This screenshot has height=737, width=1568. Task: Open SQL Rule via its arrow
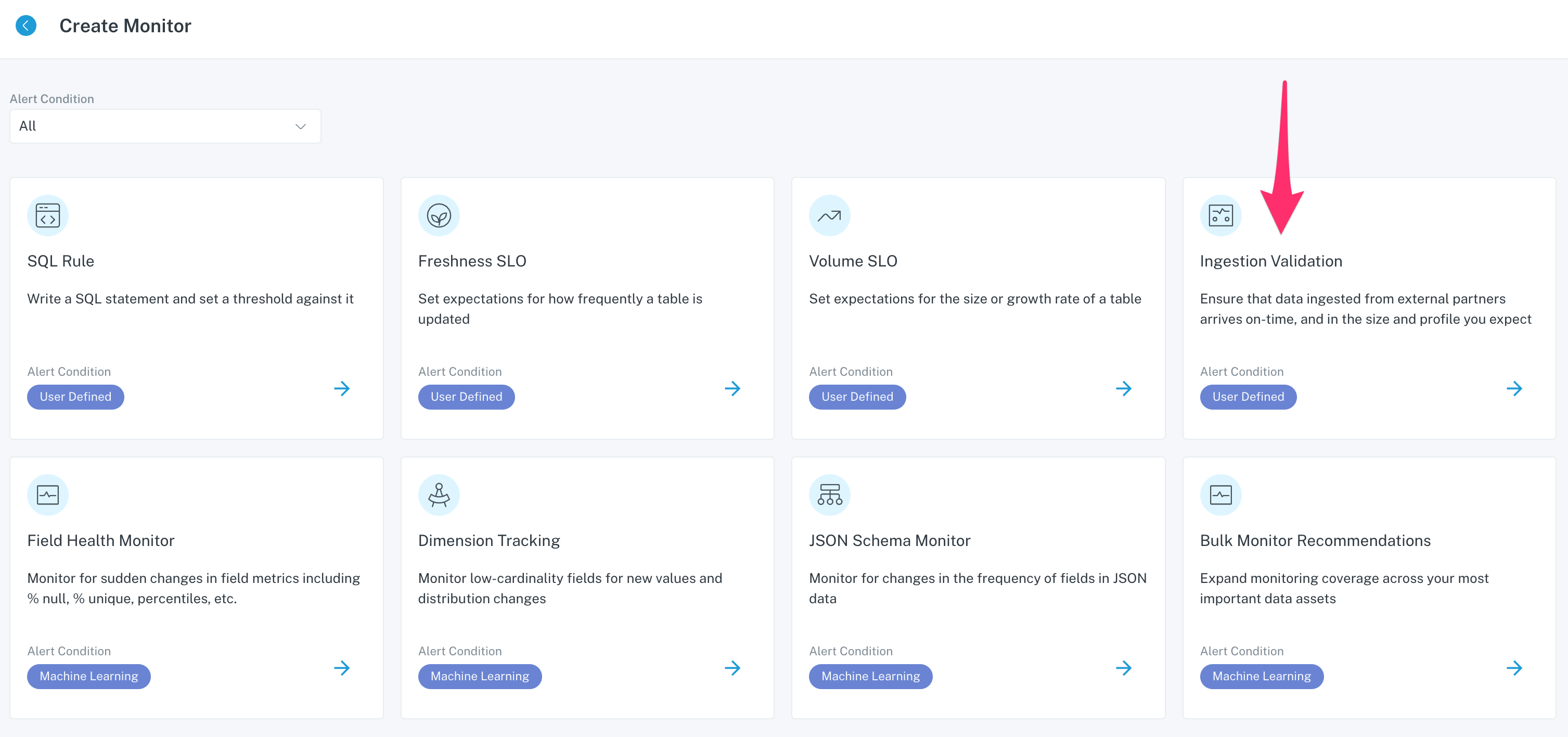coord(341,389)
